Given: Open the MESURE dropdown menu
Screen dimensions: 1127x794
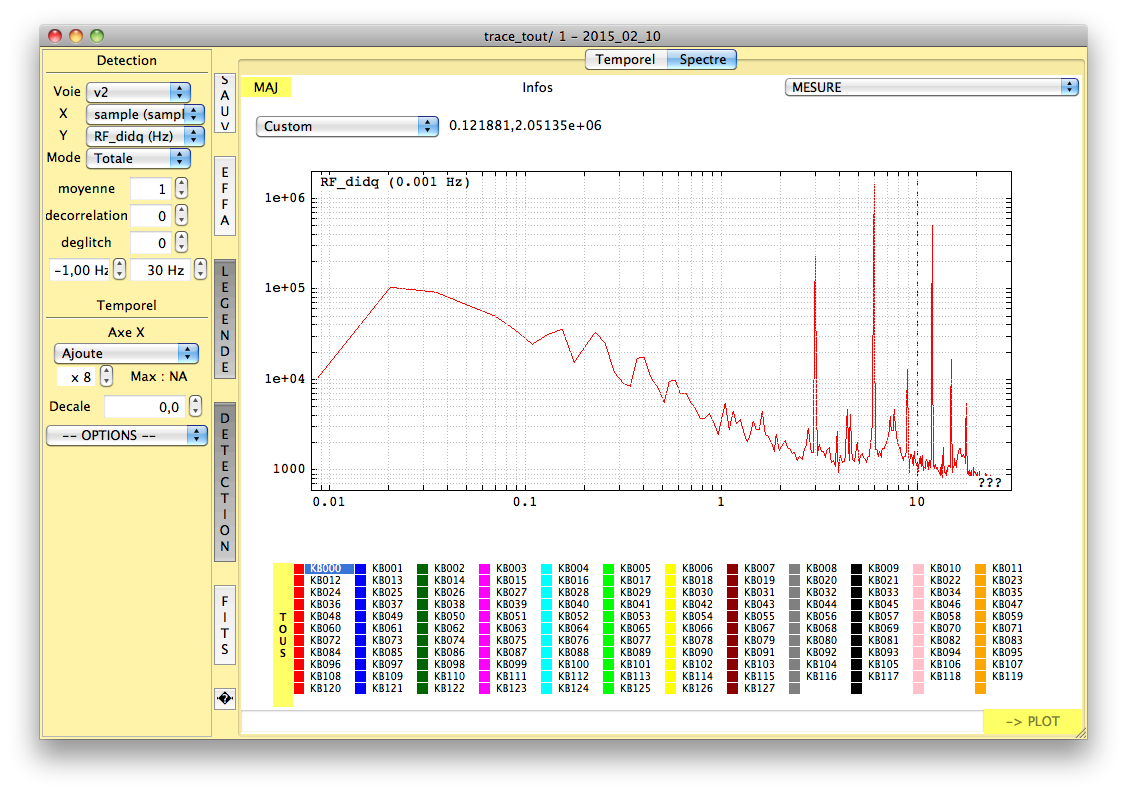Looking at the screenshot, I should pyautogui.click(x=931, y=87).
